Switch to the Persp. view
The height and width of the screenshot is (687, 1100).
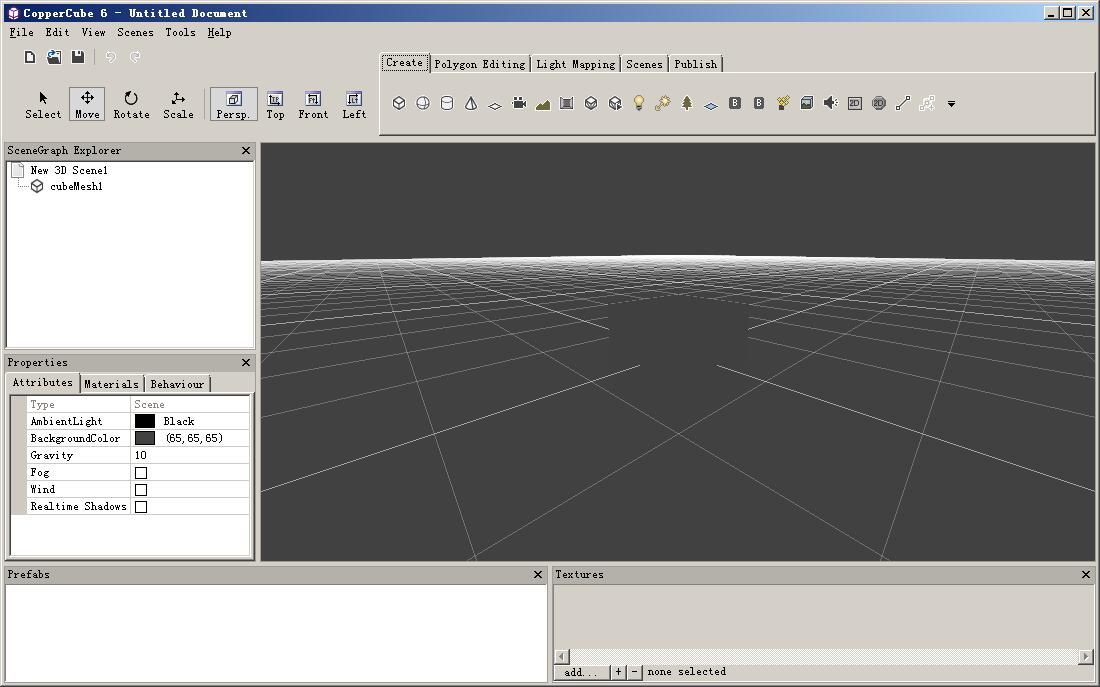click(x=234, y=105)
